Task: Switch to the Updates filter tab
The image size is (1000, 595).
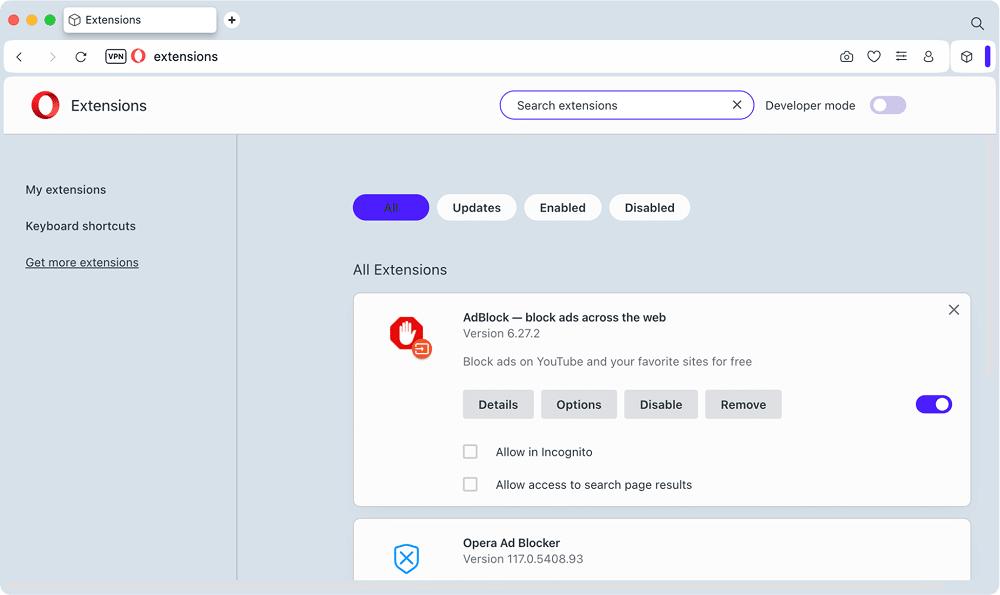Action: coord(476,208)
